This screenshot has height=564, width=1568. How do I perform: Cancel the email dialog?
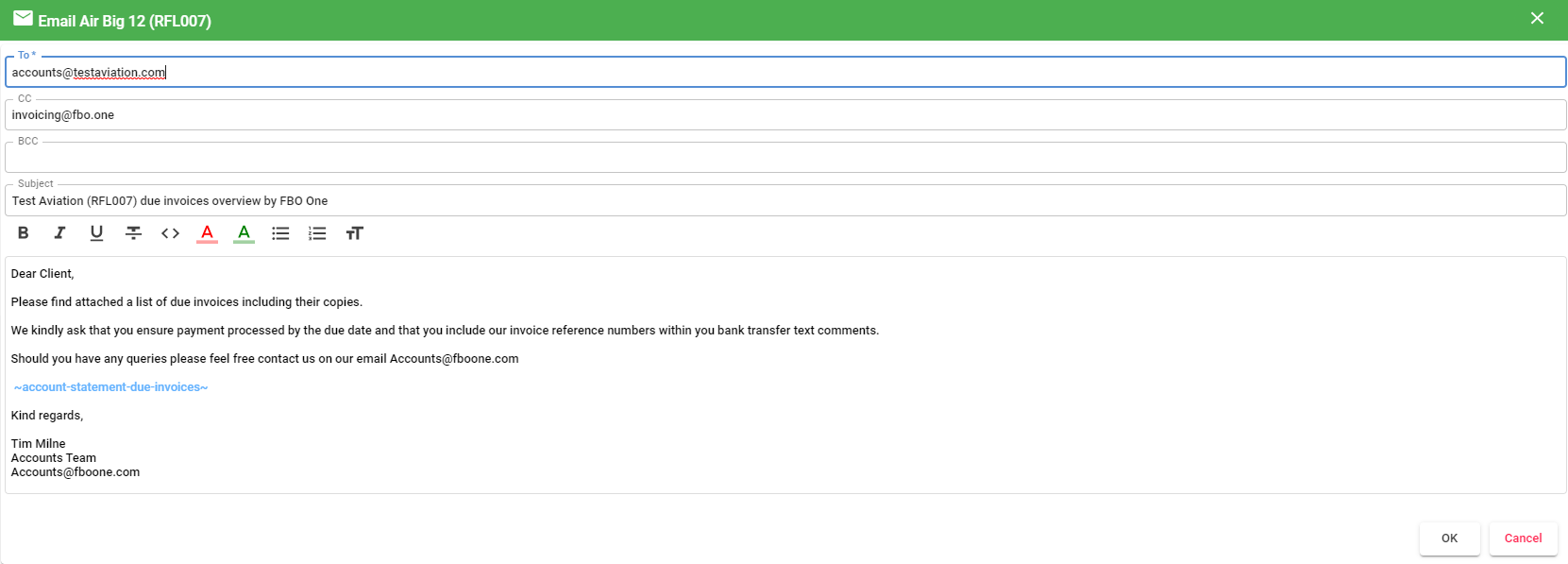tap(1523, 538)
